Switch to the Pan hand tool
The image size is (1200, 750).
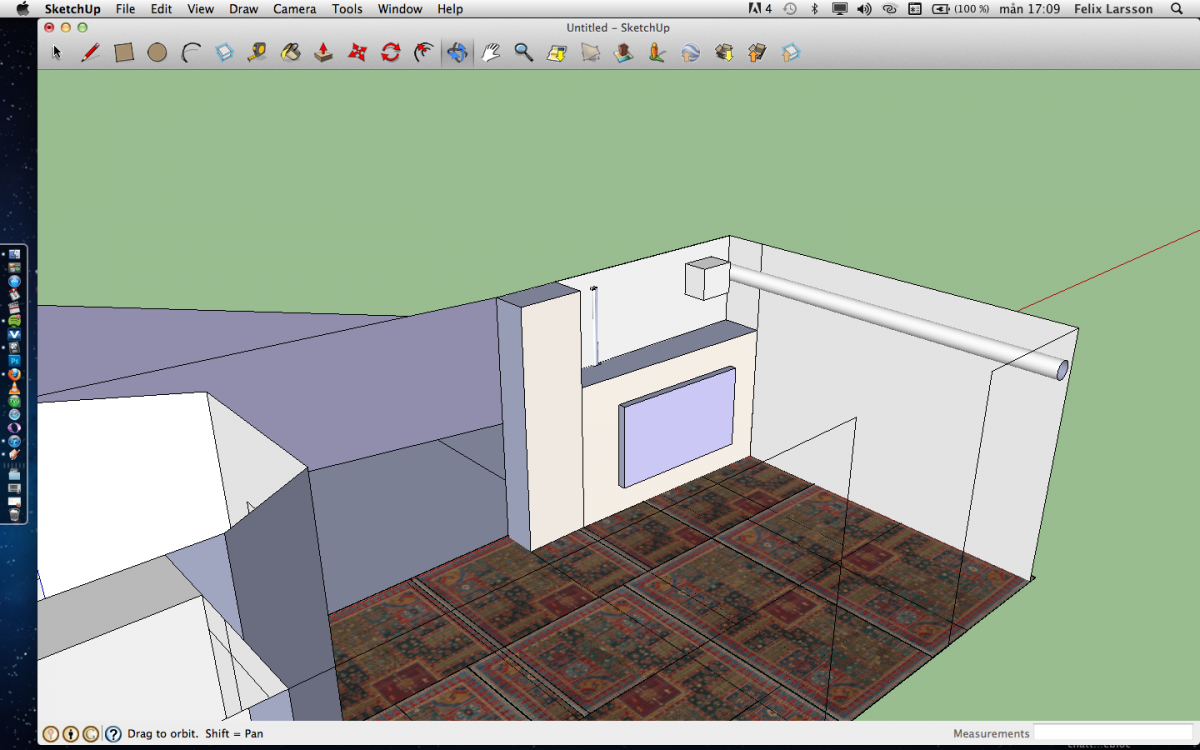click(x=490, y=53)
